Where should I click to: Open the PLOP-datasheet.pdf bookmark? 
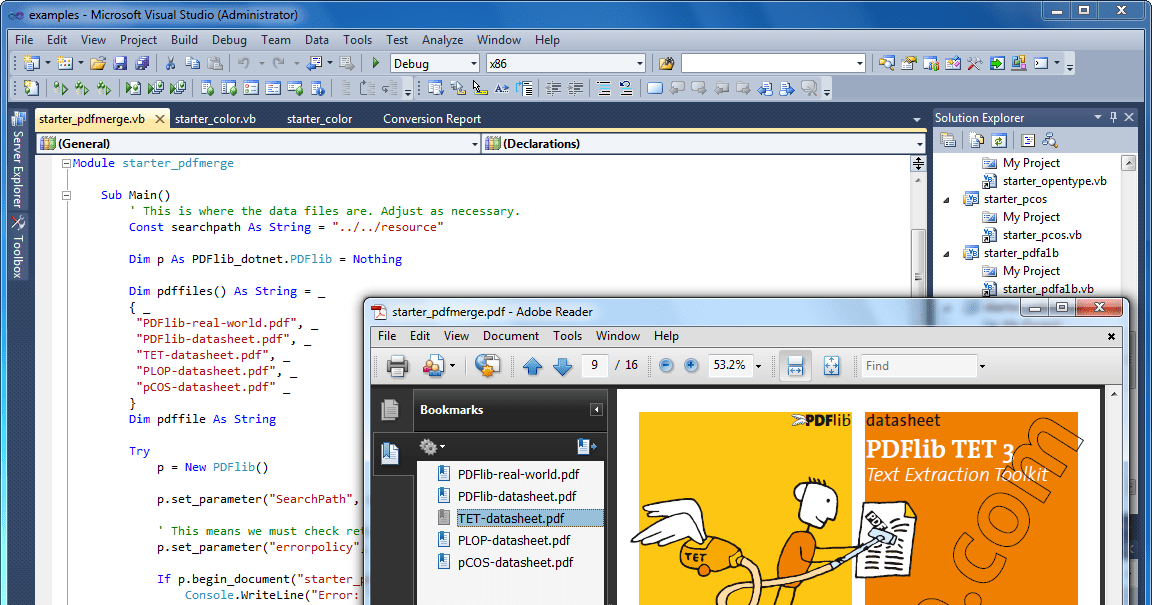click(x=514, y=540)
